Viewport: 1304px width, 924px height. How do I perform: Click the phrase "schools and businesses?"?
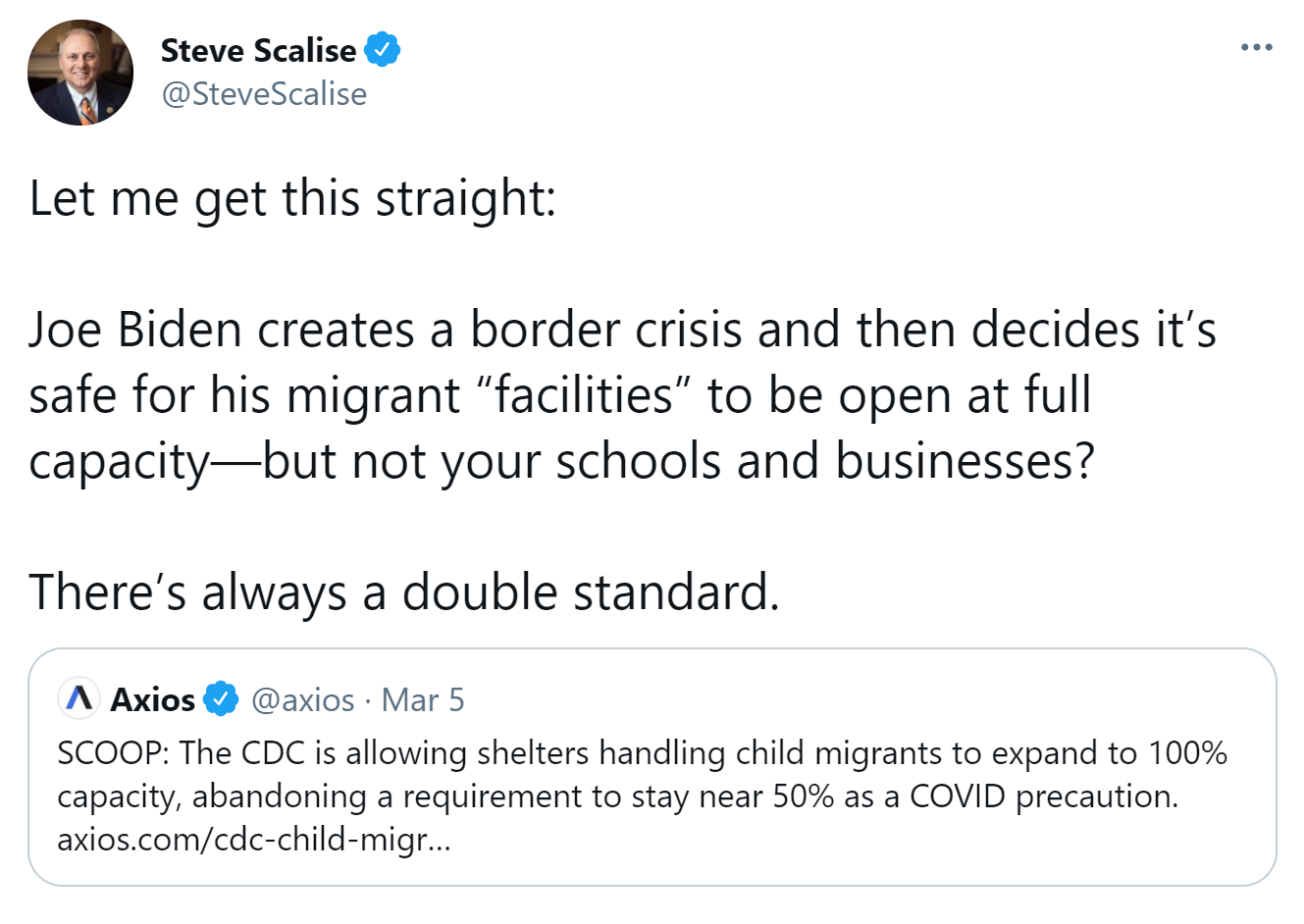(x=824, y=461)
